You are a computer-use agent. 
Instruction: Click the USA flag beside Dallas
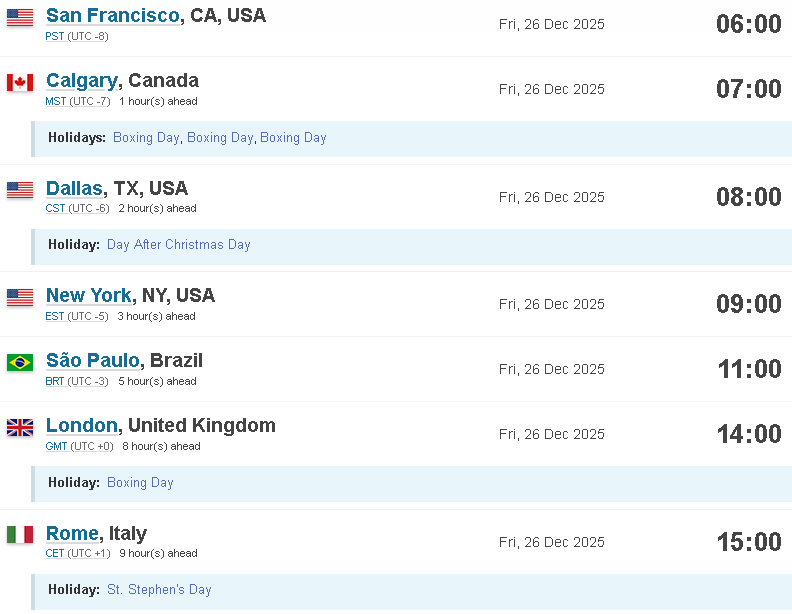(20, 190)
